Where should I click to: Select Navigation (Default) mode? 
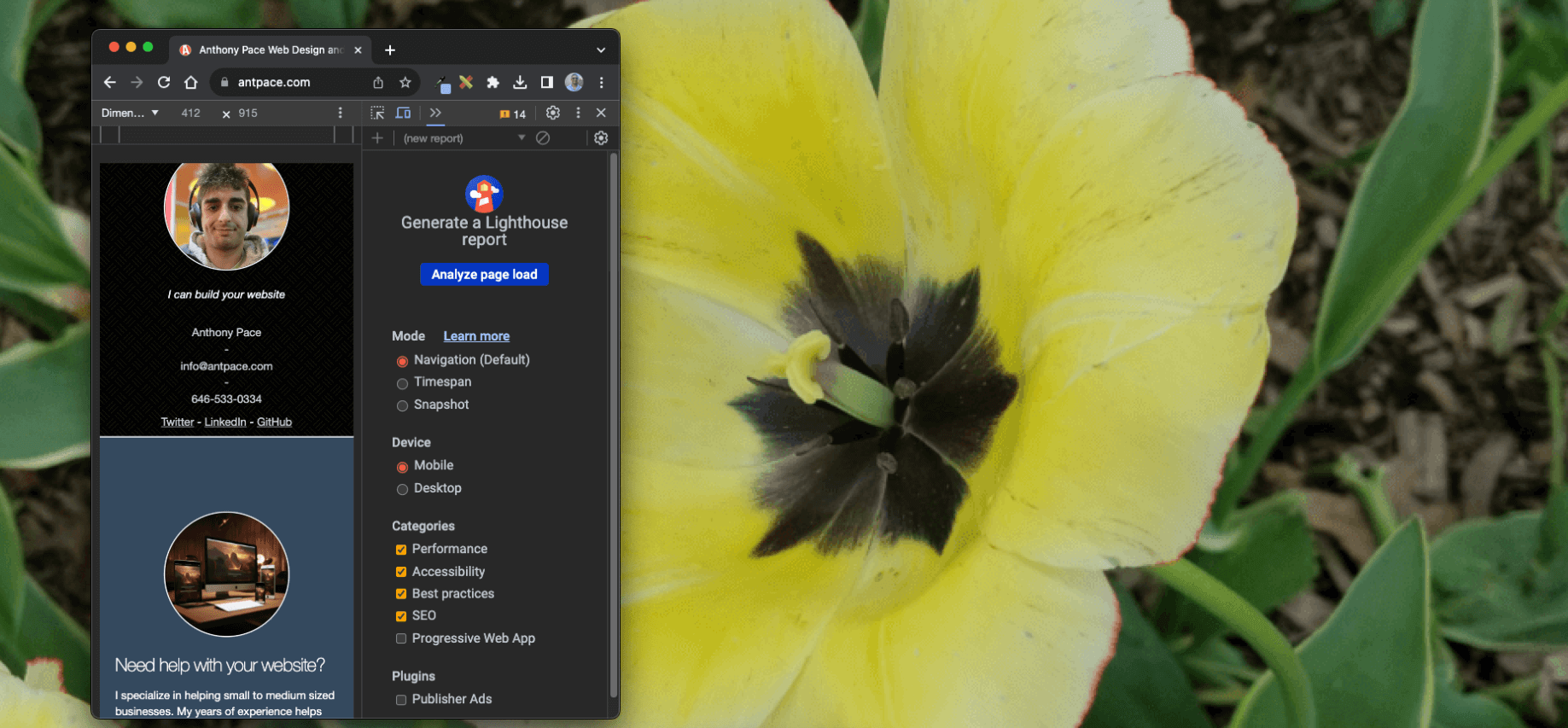pyautogui.click(x=402, y=361)
